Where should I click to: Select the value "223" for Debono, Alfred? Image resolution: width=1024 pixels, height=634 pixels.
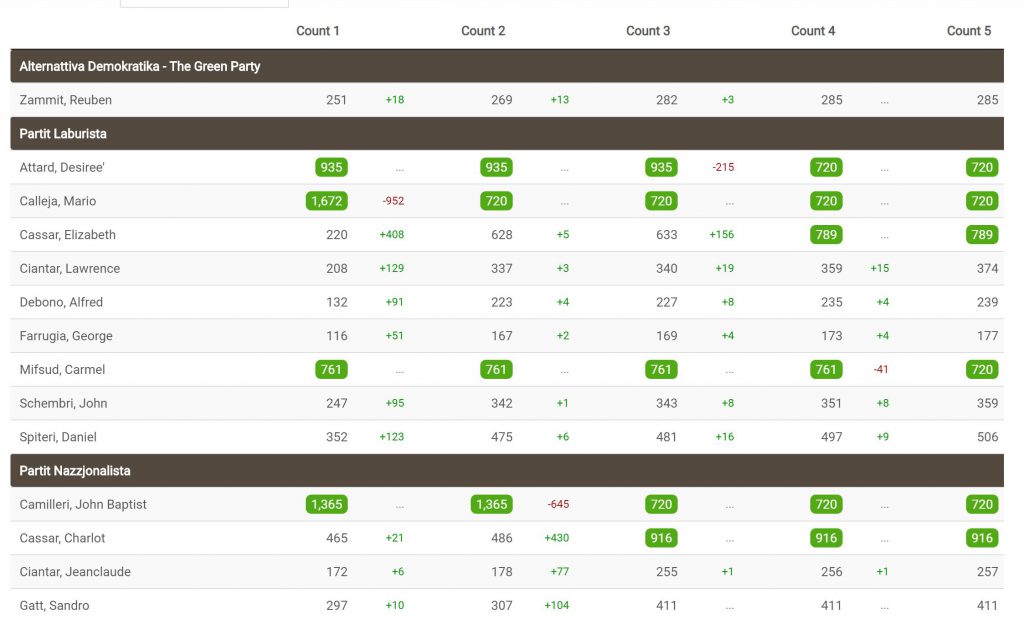(502, 302)
